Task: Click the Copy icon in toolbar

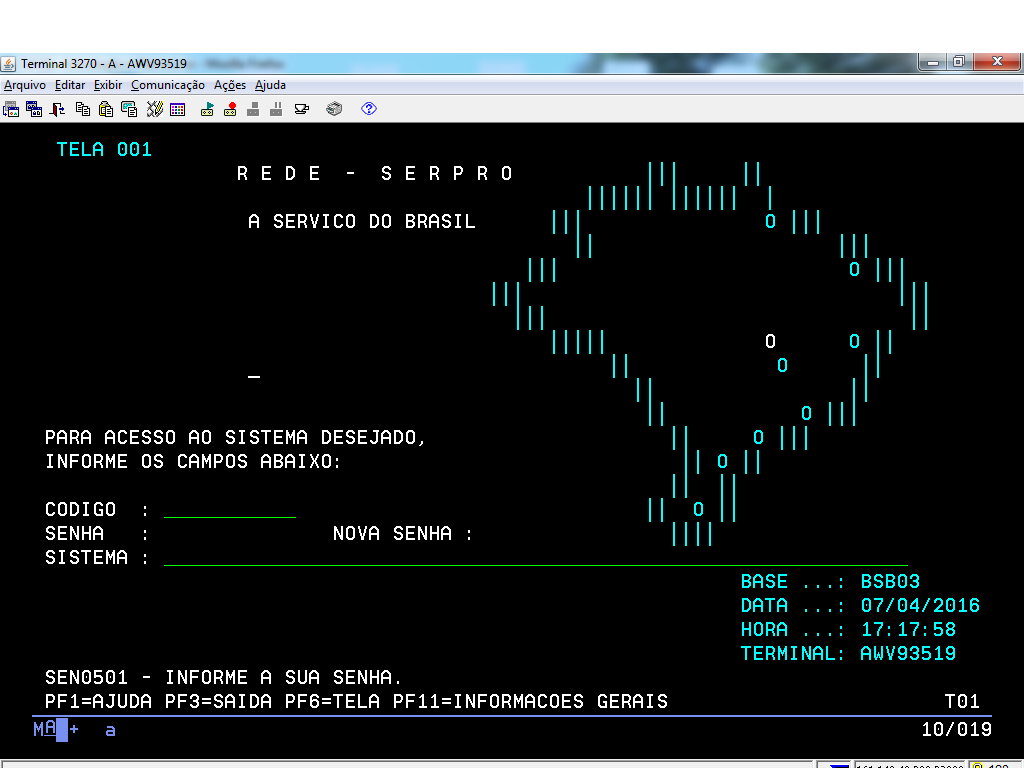Action: (x=83, y=109)
